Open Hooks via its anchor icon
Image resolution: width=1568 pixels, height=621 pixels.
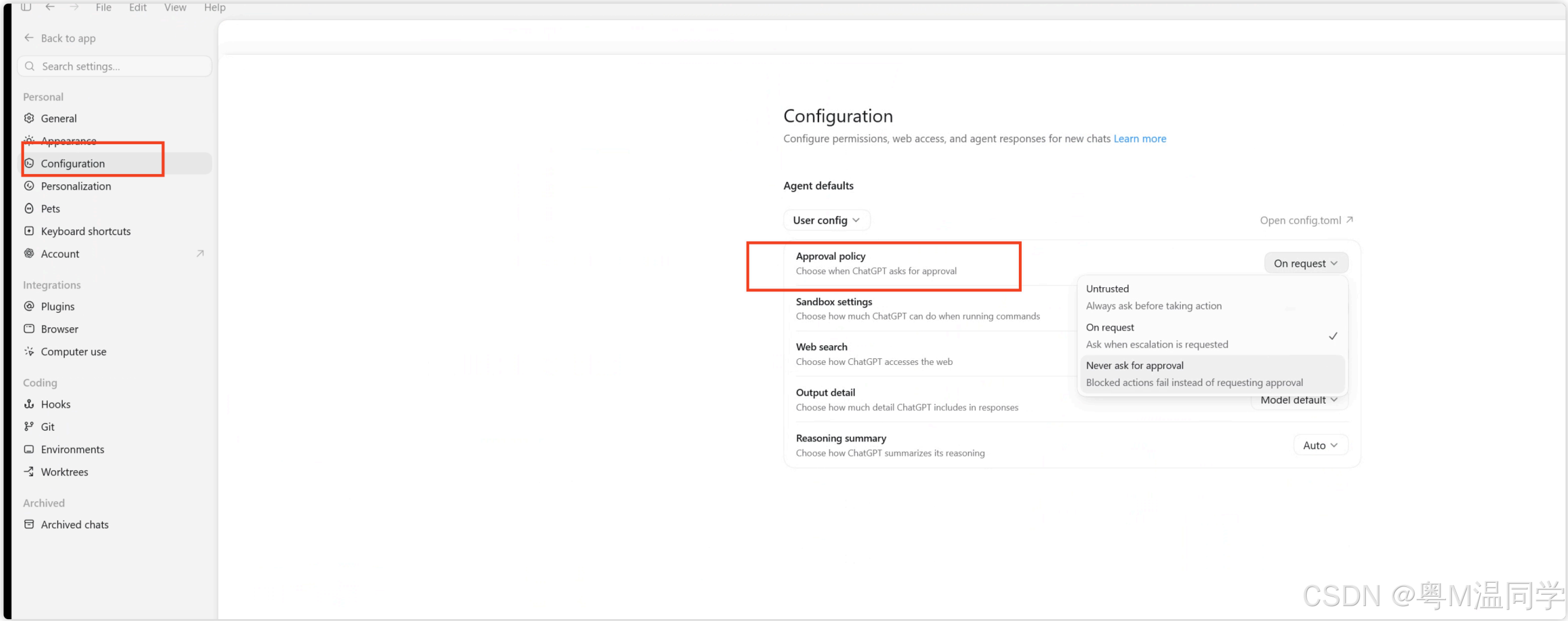coord(29,404)
